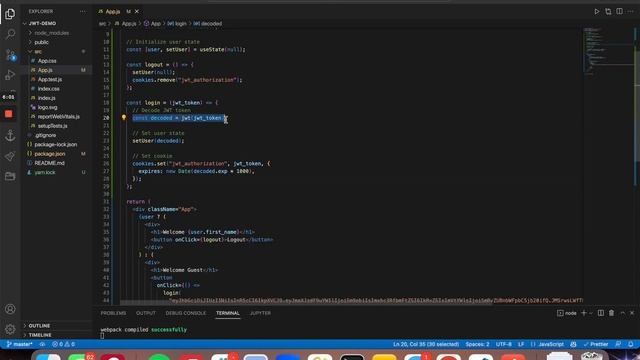Click the sync changes cloud icon in the status bar
Viewport: 640px width, 360px height.
[x=42, y=344]
